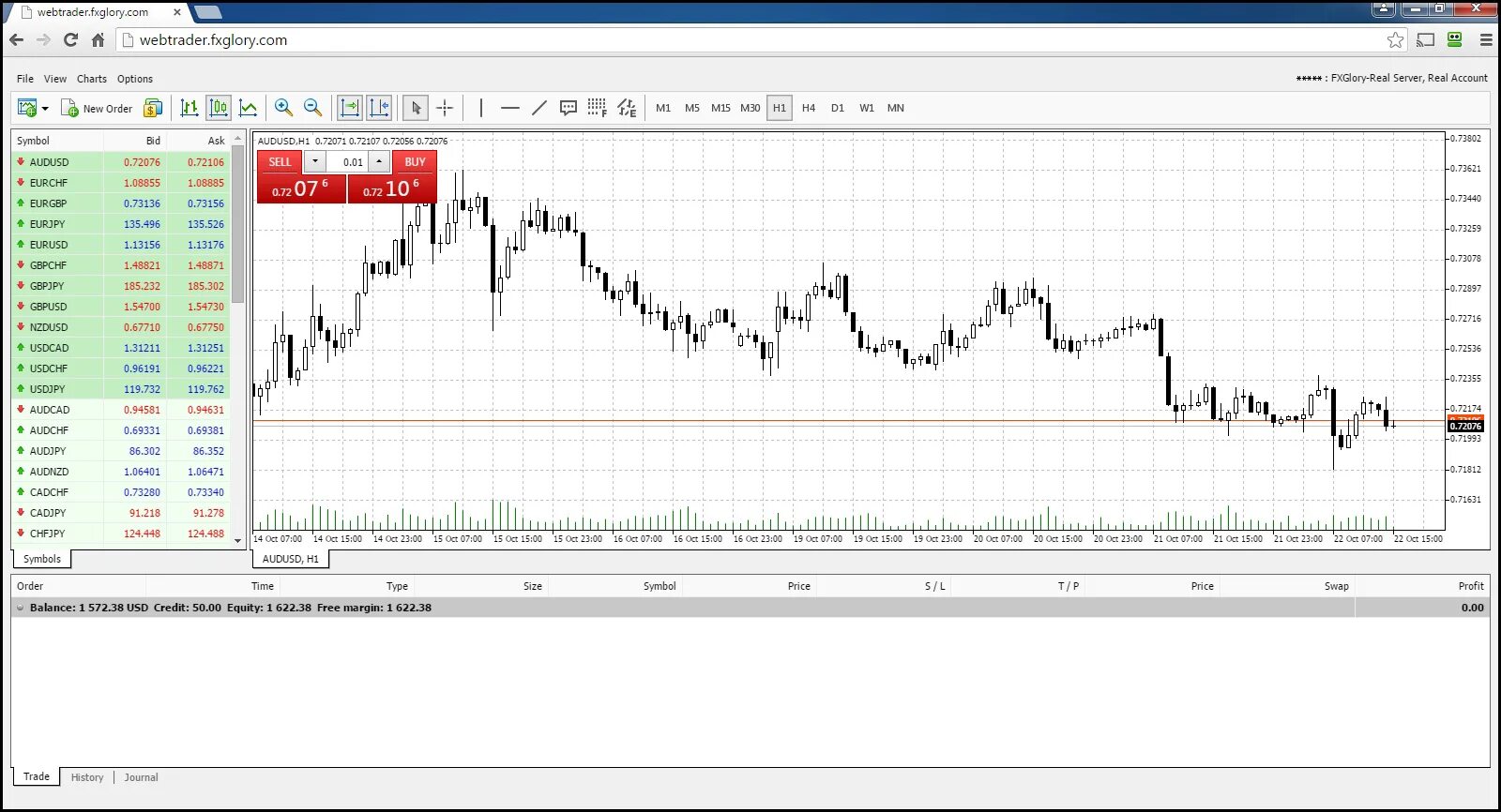Select the horizontal line drawing tool
Image resolution: width=1501 pixels, height=812 pixels.
[509, 108]
